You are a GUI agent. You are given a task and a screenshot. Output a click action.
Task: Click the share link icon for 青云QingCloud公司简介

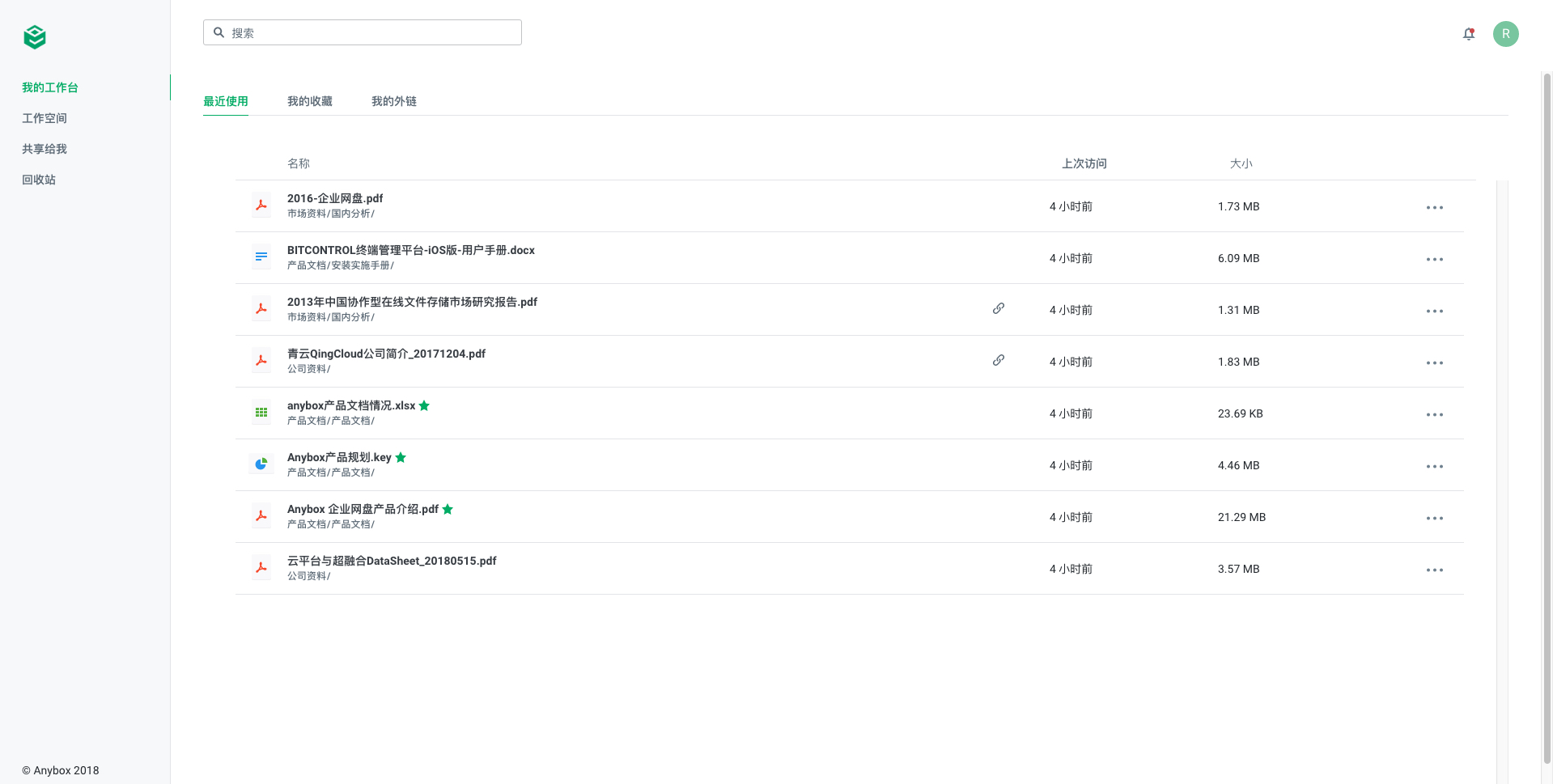[999, 360]
